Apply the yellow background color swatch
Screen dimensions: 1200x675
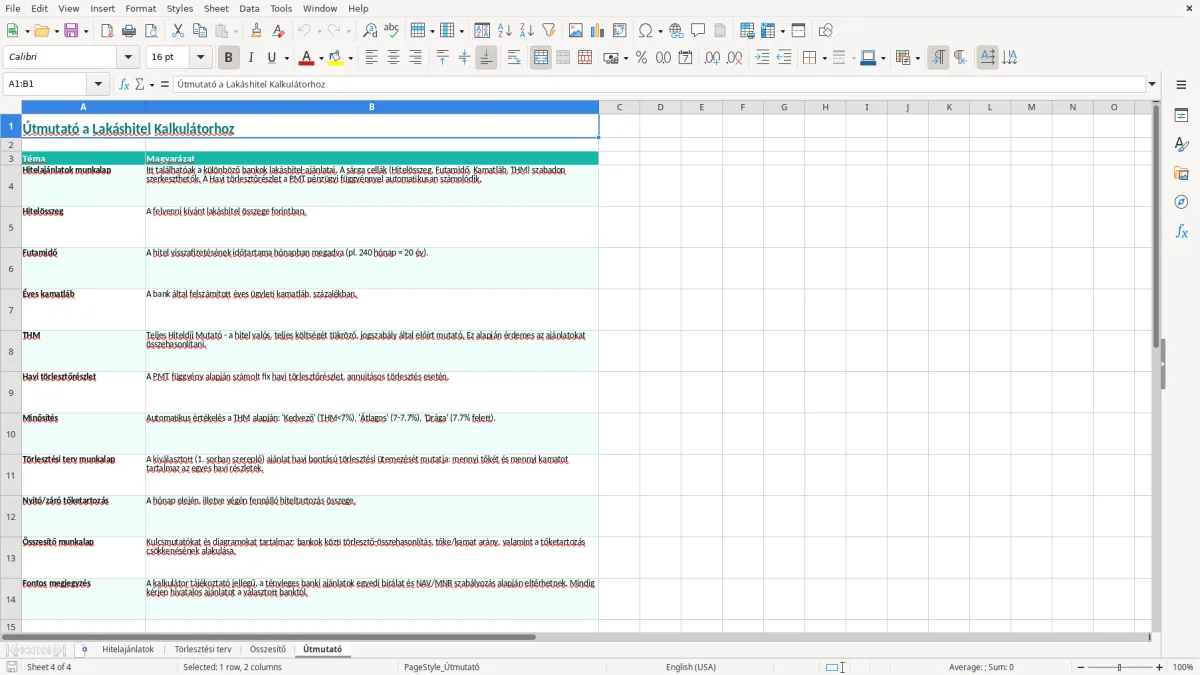337,58
